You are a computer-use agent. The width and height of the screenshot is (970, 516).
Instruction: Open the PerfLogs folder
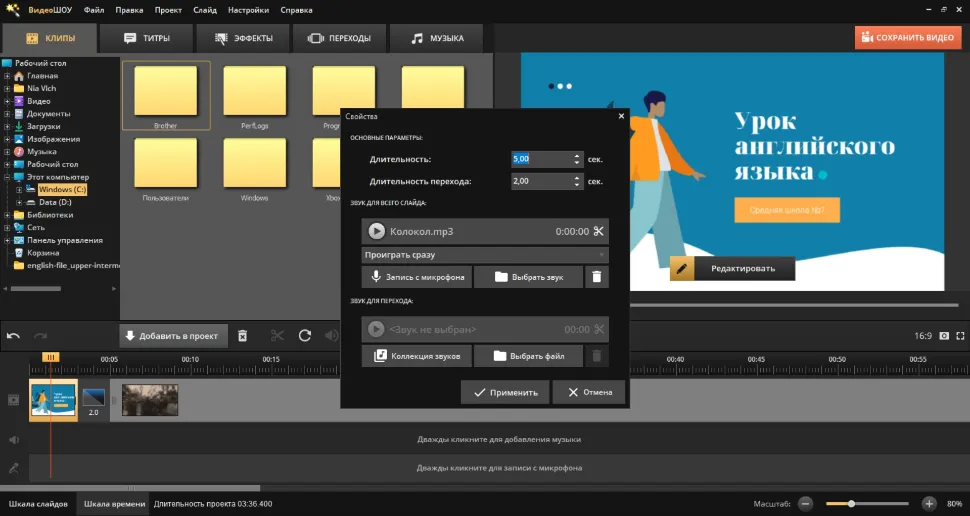point(254,95)
